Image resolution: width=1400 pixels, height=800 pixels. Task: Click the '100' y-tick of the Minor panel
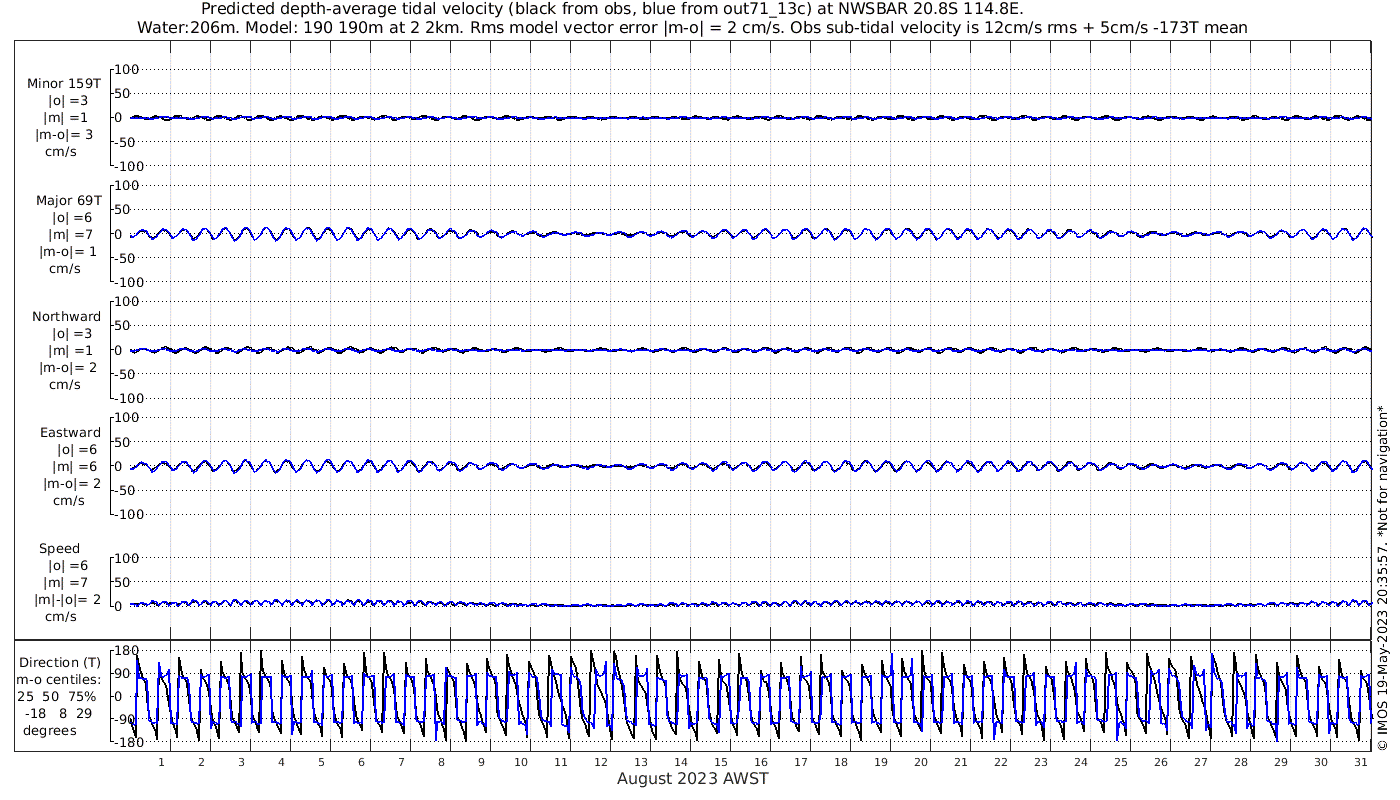pyautogui.click(x=126, y=69)
